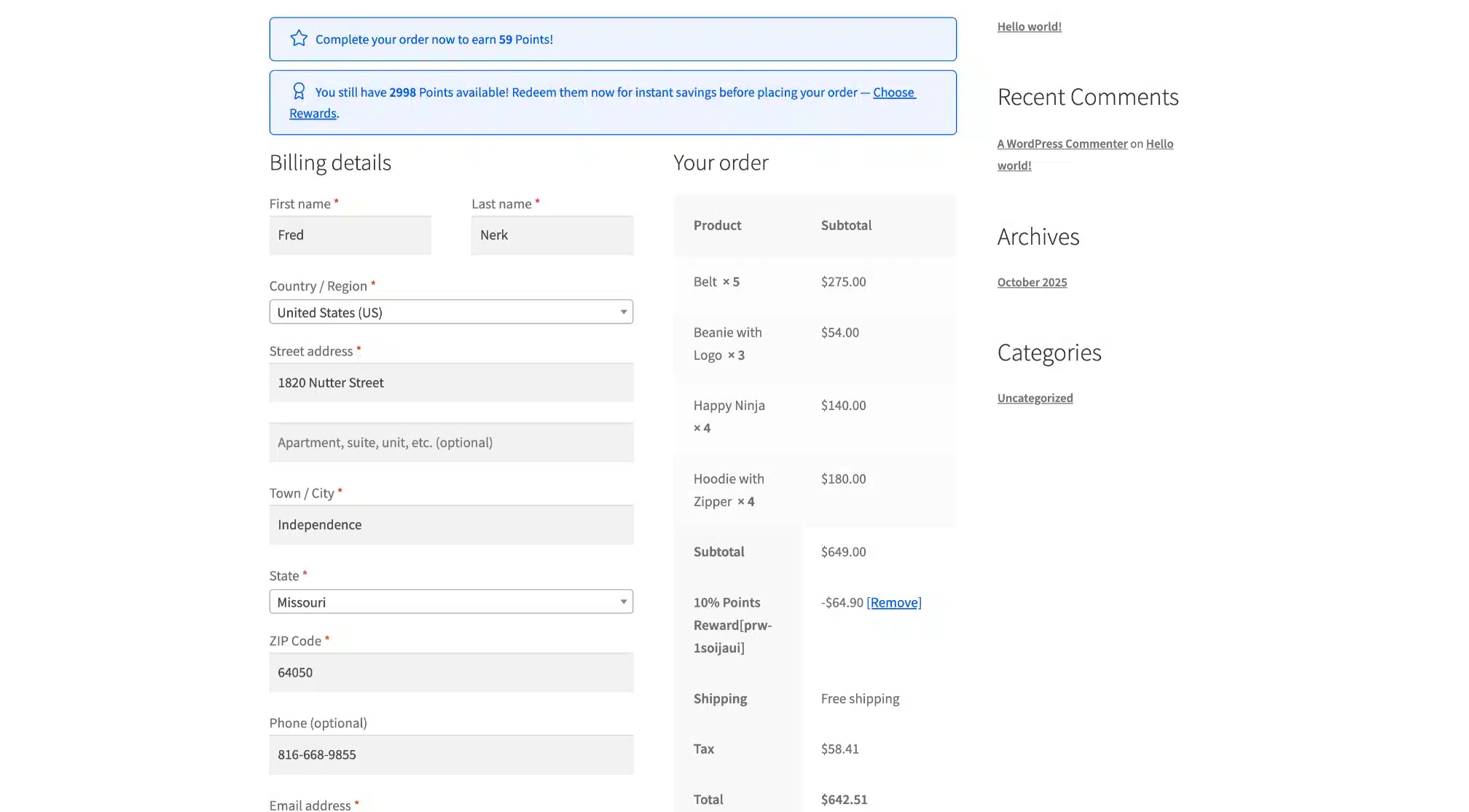1469x812 pixels.
Task: Click the $54.00 subtotal value
Action: [x=839, y=333]
